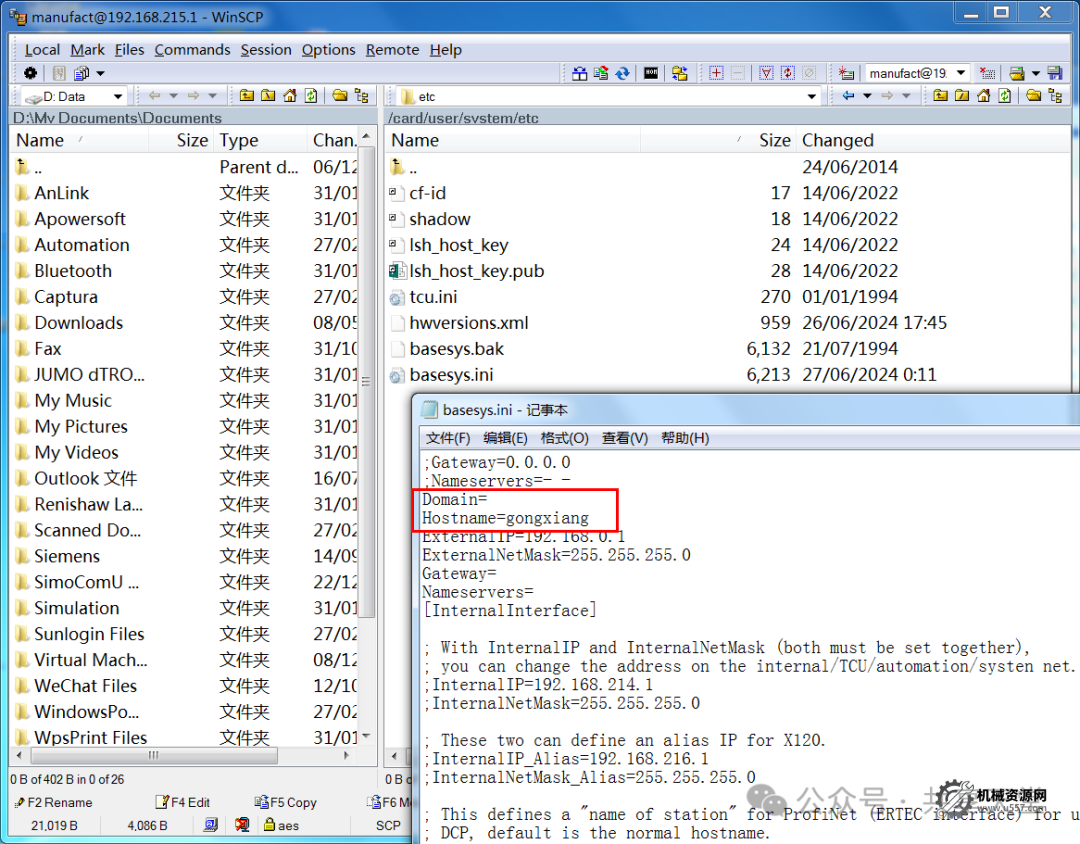Go to local home directory icon
The width and height of the screenshot is (1080, 844).
(x=290, y=96)
